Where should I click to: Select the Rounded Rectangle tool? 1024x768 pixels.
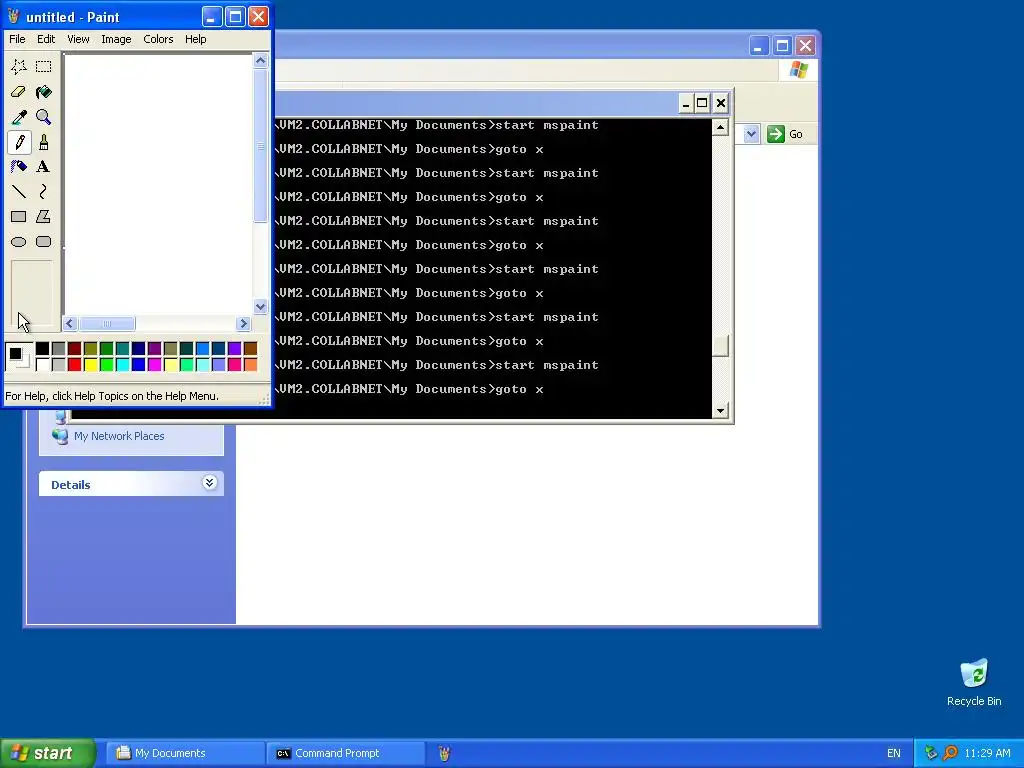tap(44, 242)
